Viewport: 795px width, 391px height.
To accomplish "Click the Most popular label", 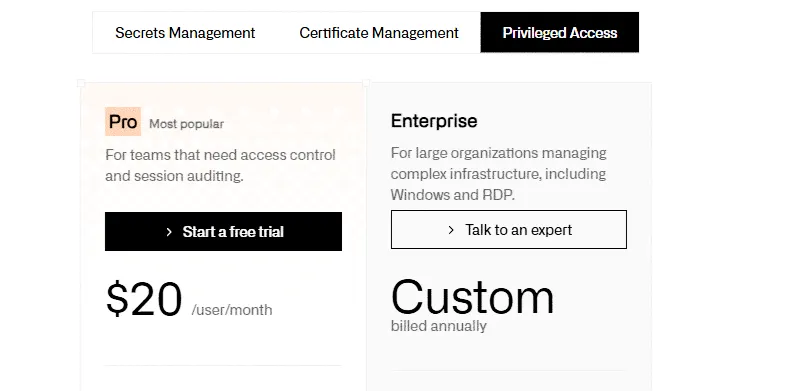I will (x=187, y=124).
